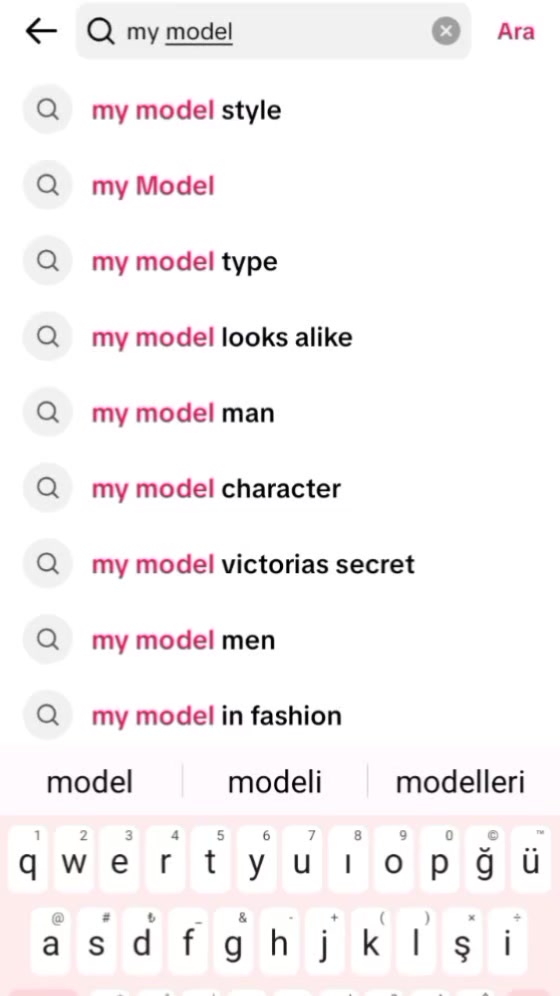Pick keyboard suggestion 'modeli'
The image size is (560, 996).
[x=275, y=782]
